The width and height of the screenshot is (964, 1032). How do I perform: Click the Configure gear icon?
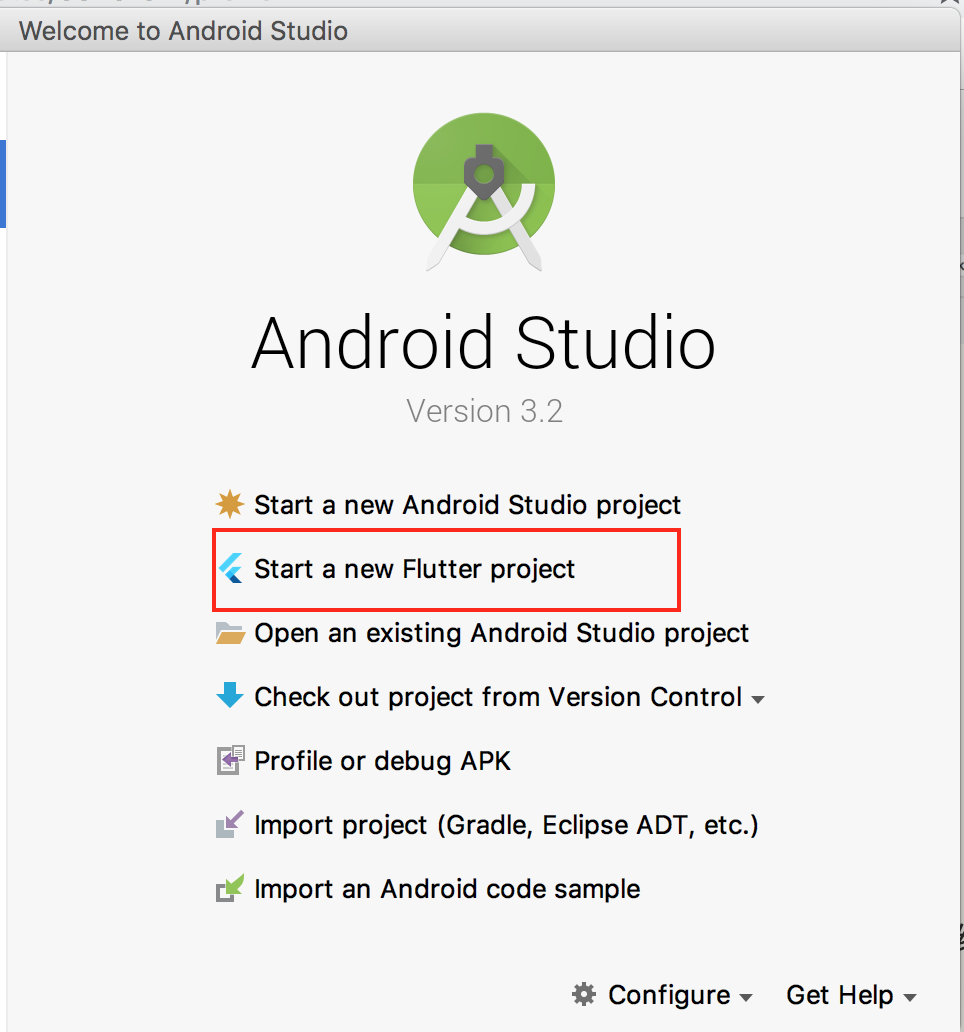point(583,995)
